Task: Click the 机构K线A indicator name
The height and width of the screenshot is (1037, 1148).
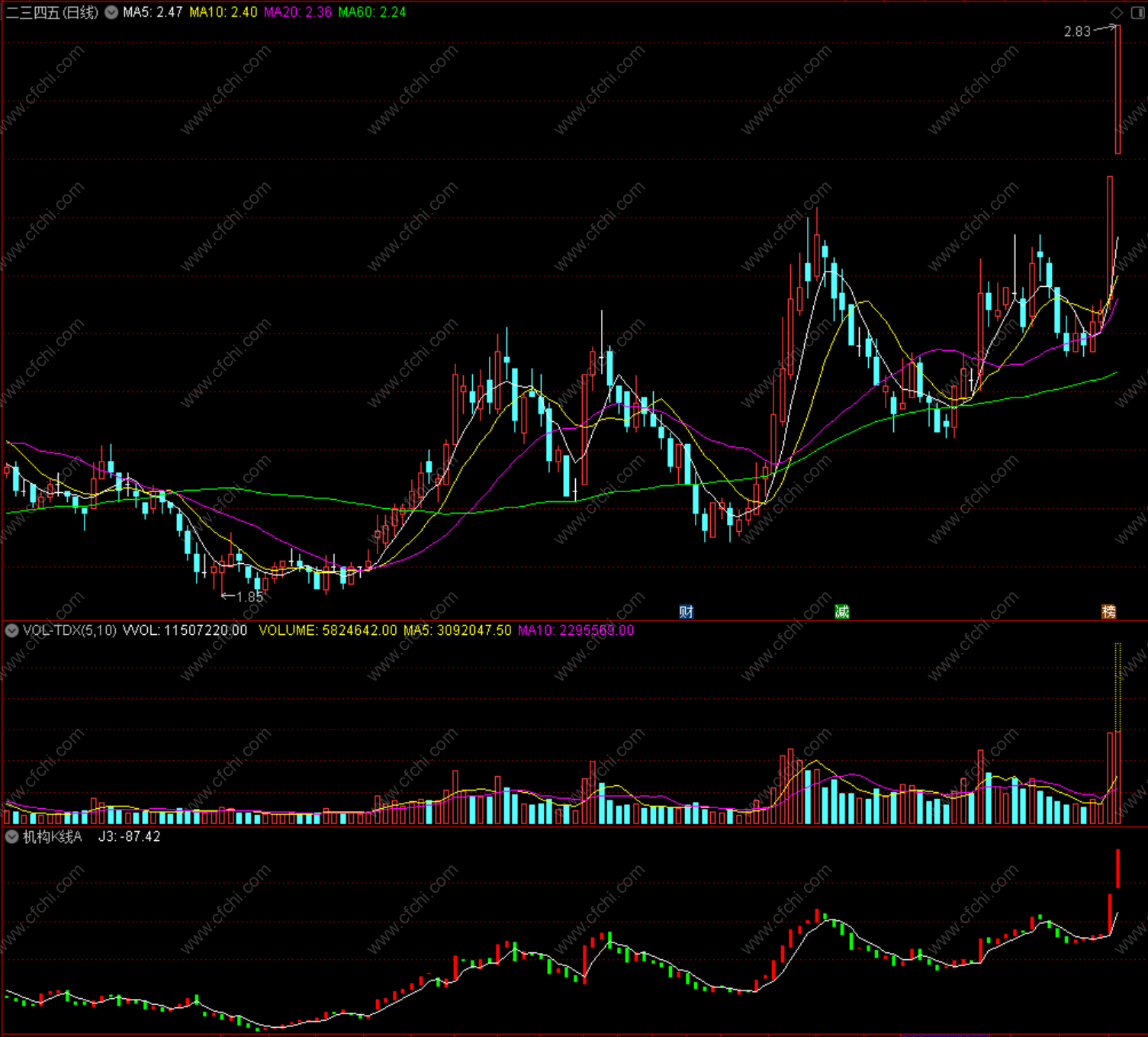Action: pos(52,836)
